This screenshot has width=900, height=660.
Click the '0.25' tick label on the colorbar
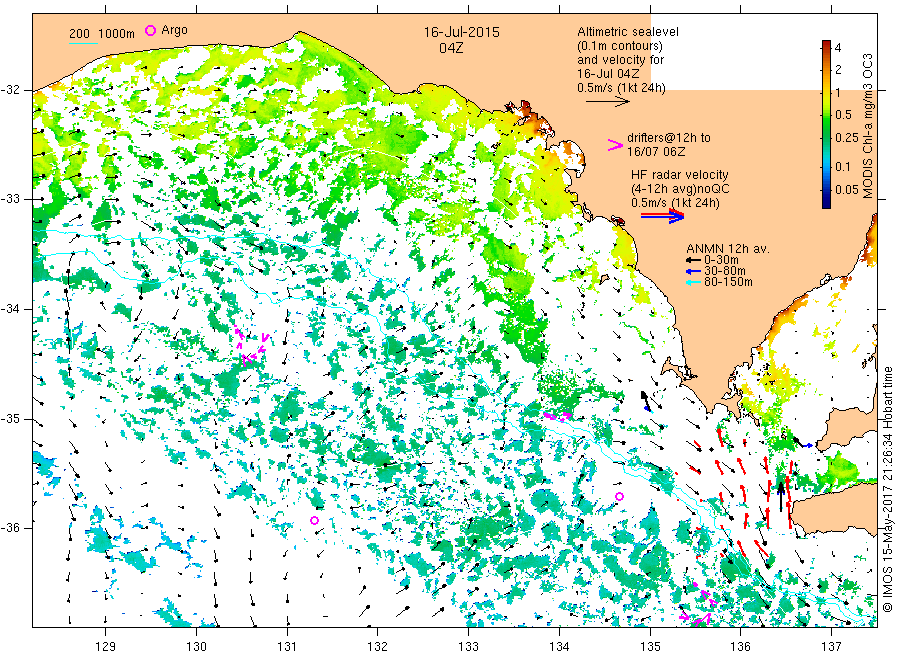pos(847,138)
